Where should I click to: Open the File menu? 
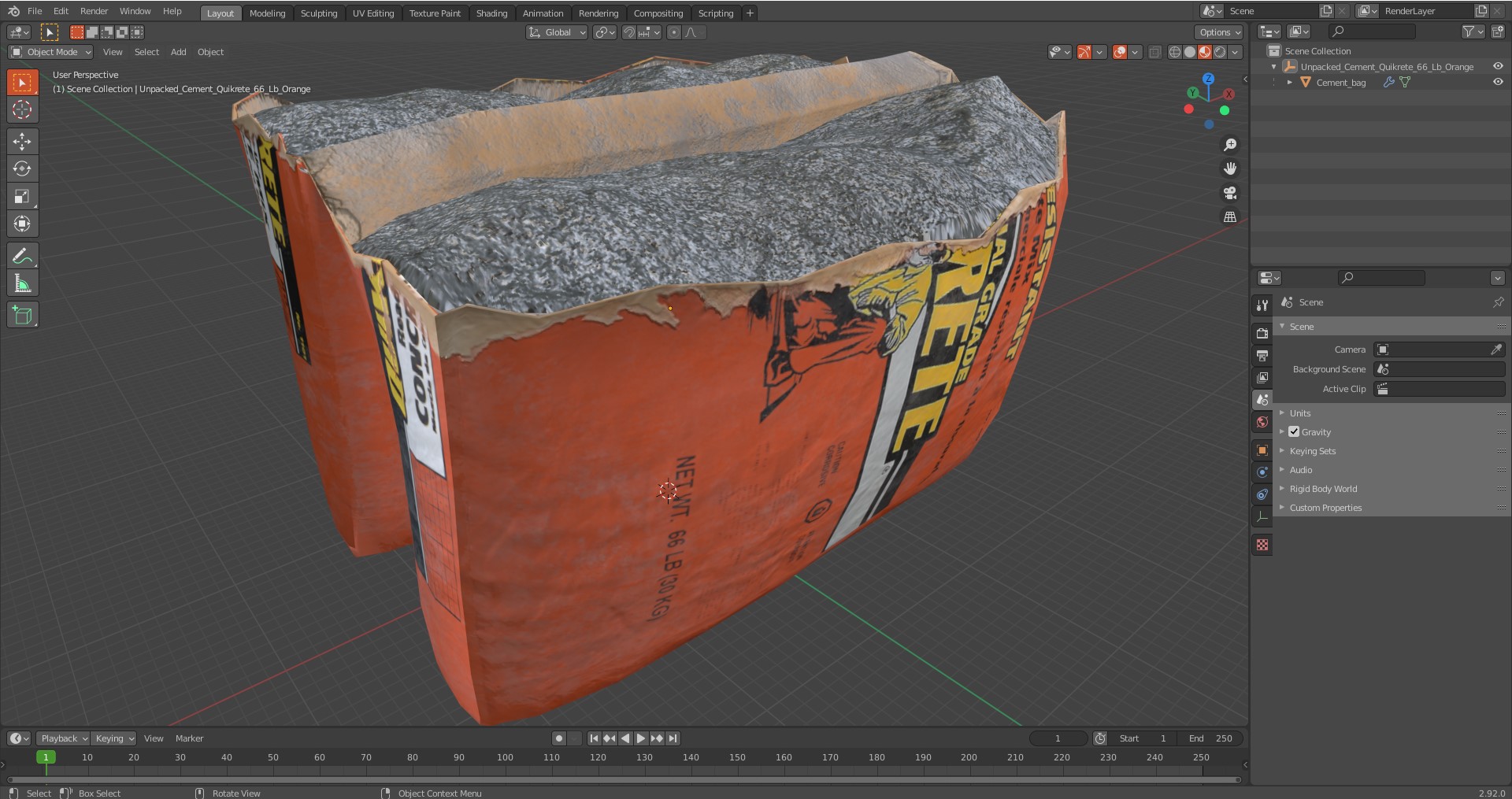(x=35, y=11)
